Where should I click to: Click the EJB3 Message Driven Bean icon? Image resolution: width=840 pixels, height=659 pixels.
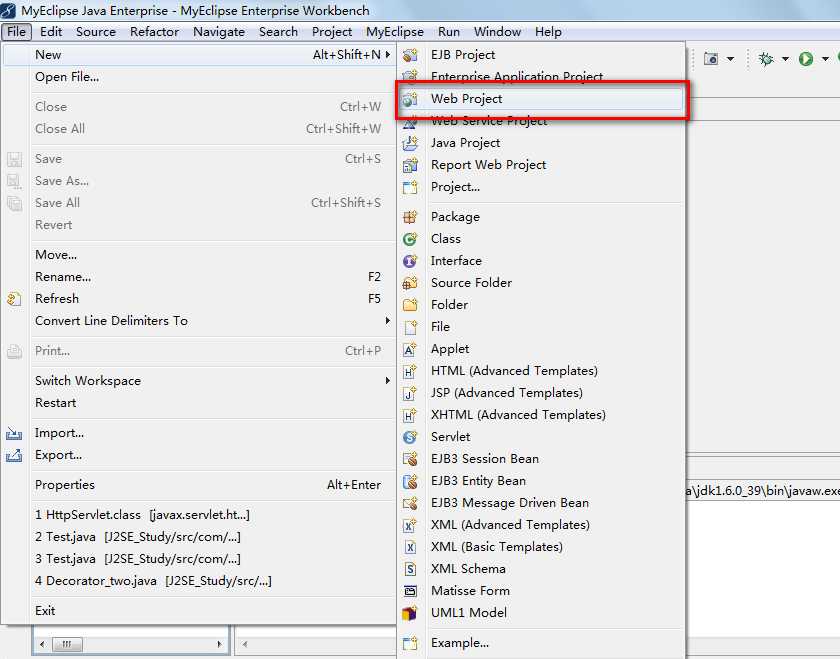point(410,503)
